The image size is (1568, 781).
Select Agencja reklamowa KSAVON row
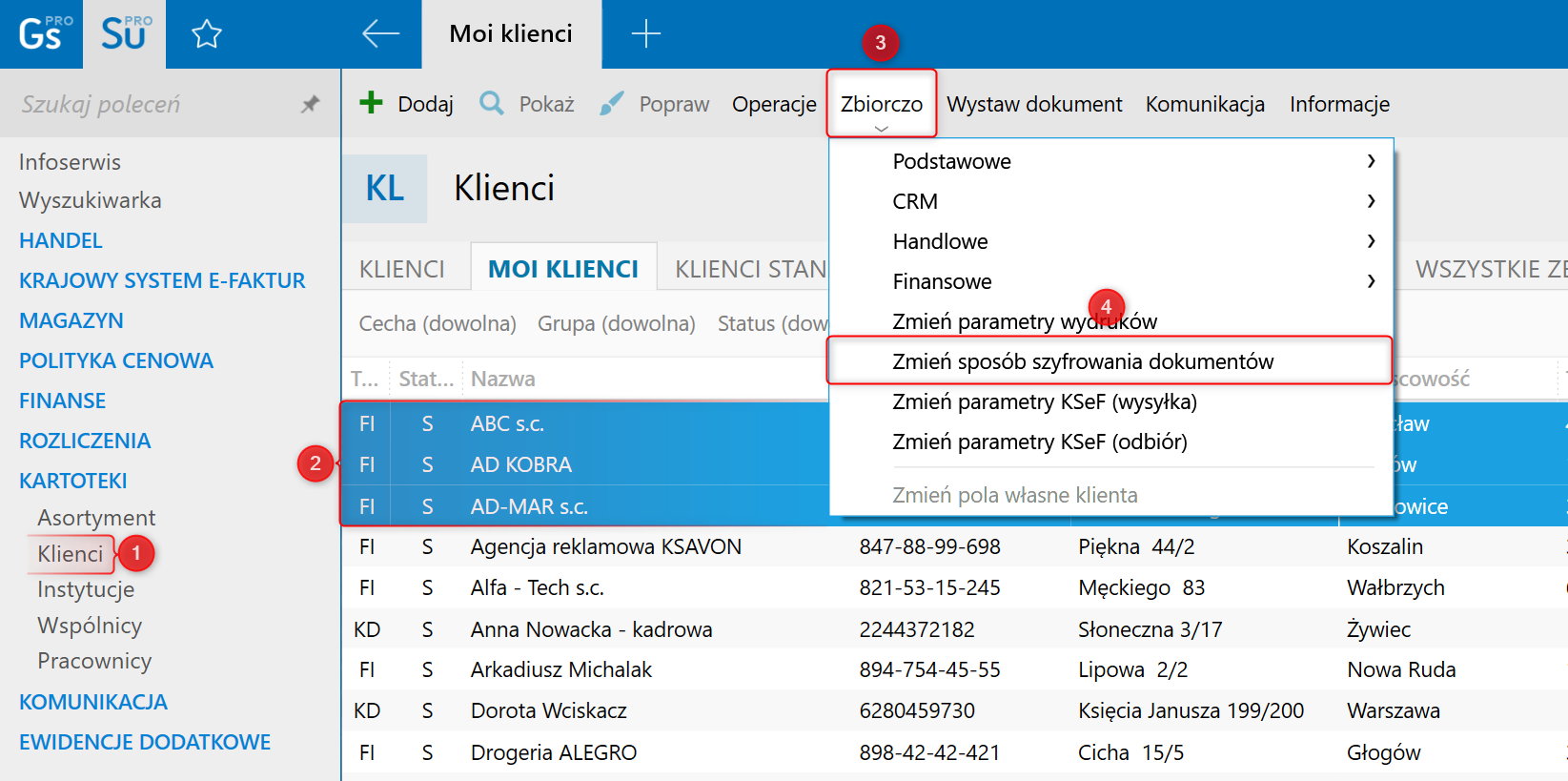click(955, 546)
